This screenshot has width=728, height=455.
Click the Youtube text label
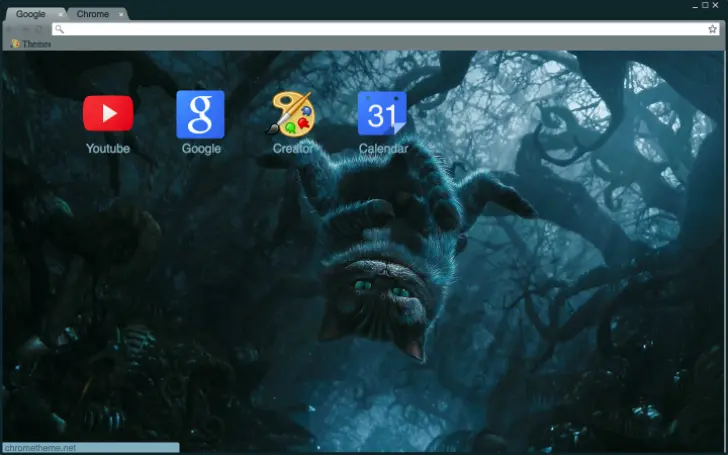click(x=108, y=148)
